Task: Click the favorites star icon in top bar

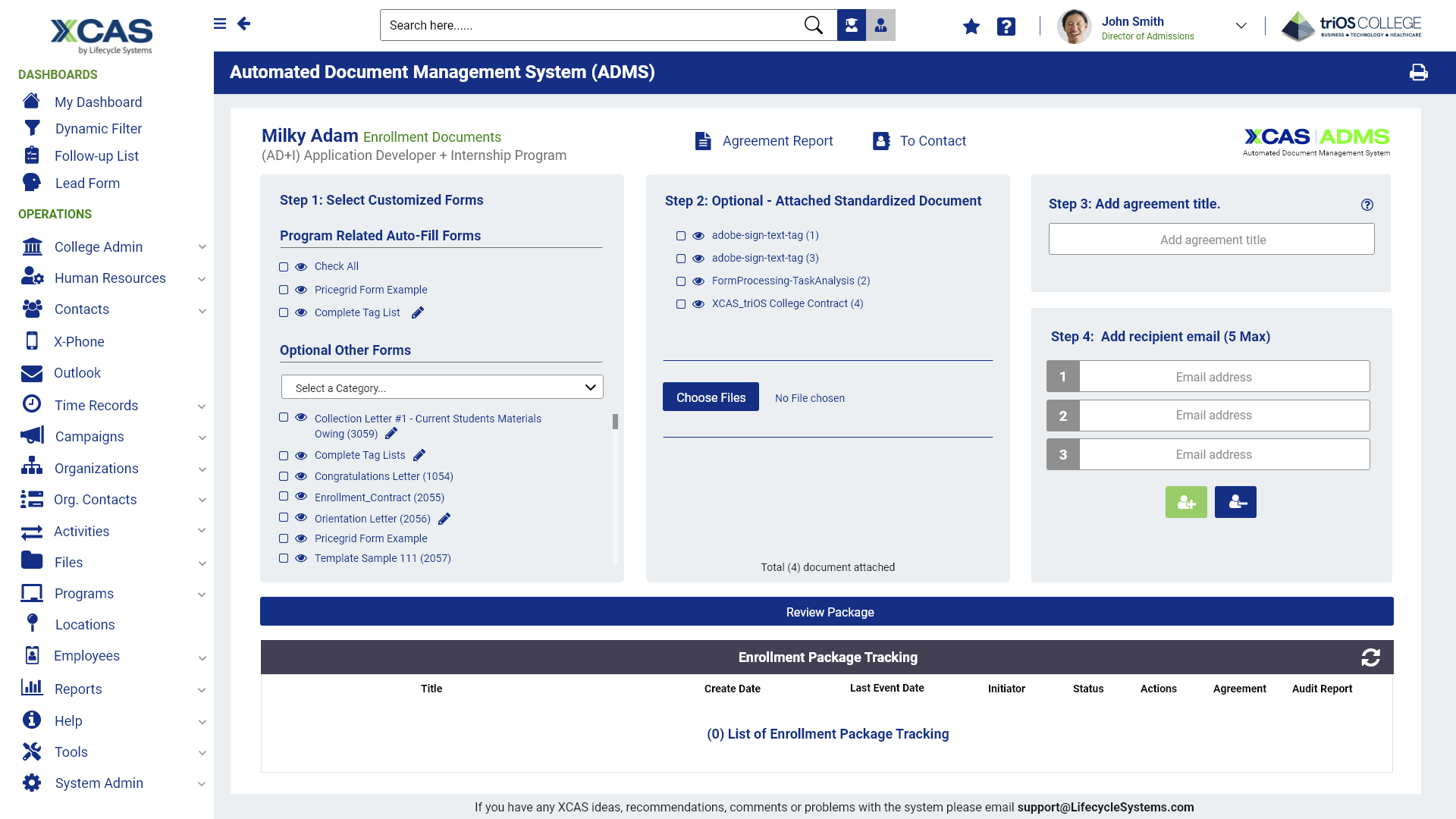Action: tap(971, 27)
